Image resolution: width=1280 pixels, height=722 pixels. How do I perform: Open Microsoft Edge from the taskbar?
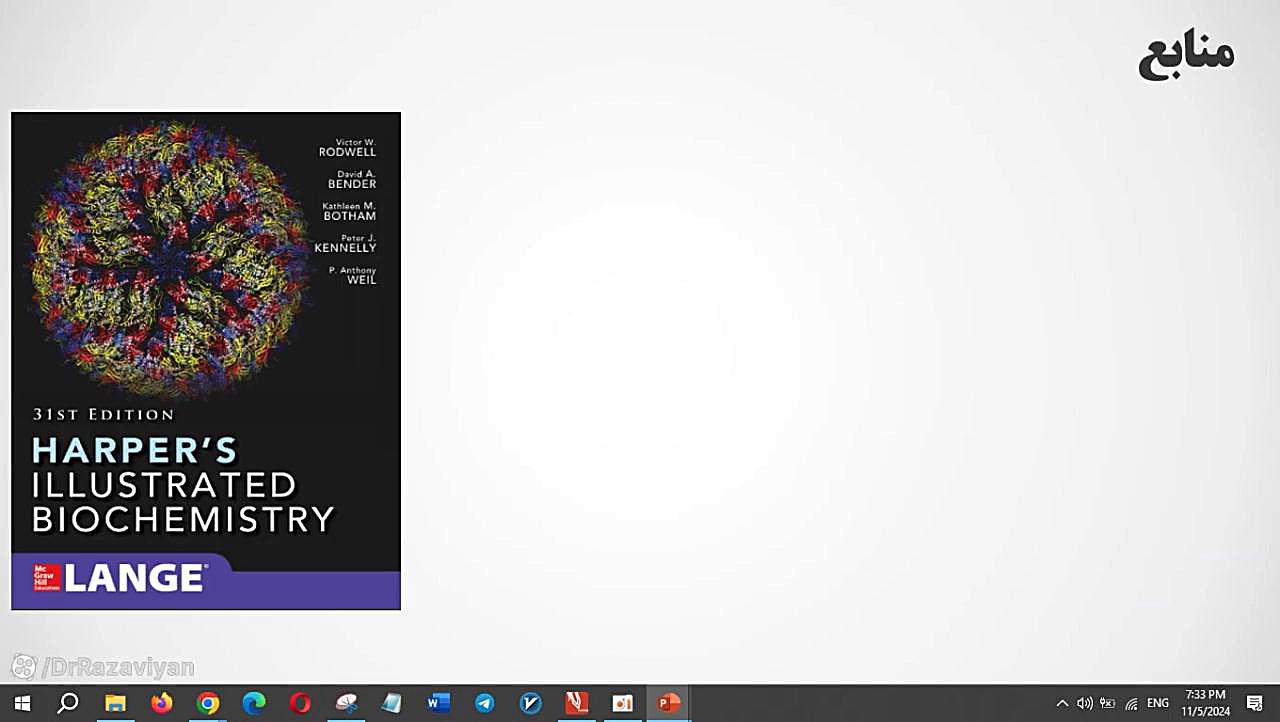coord(254,703)
